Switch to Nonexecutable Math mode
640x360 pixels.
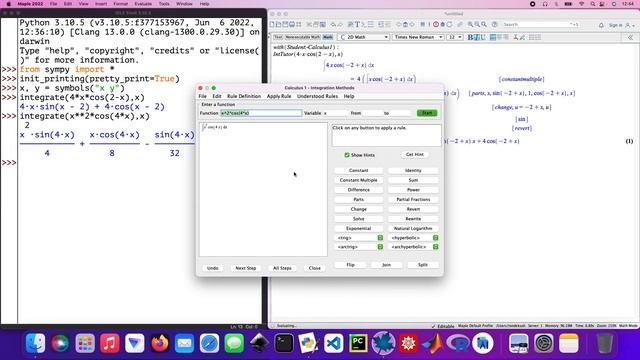(x=302, y=37)
